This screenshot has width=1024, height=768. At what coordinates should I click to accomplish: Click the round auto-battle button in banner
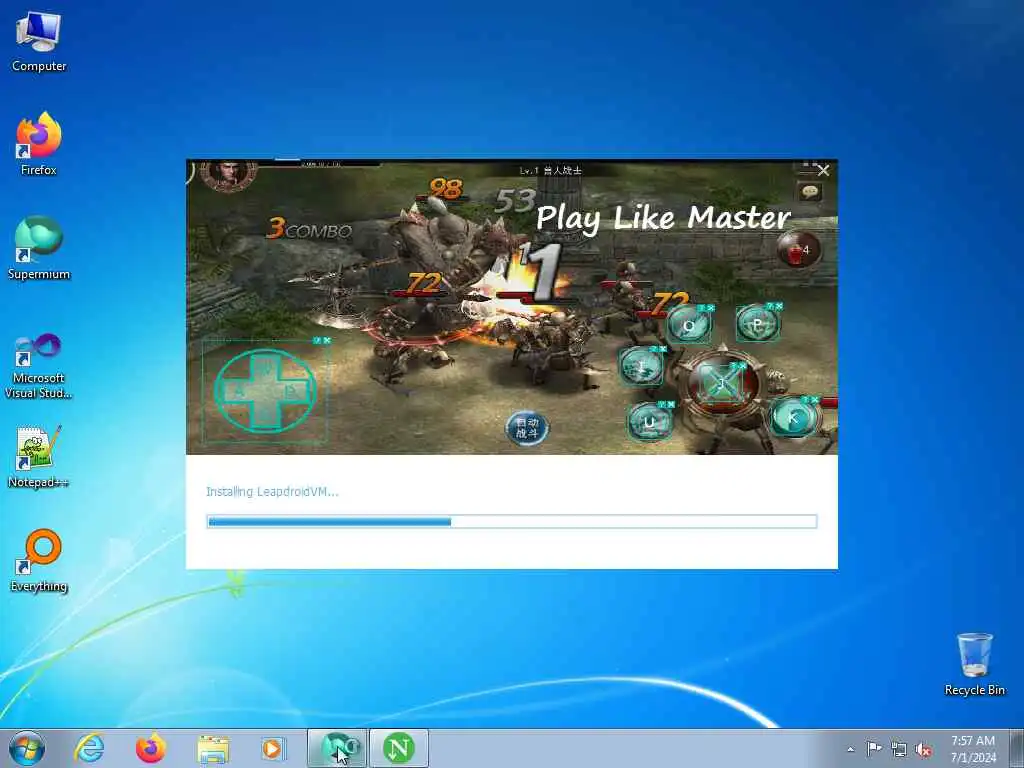pos(526,428)
